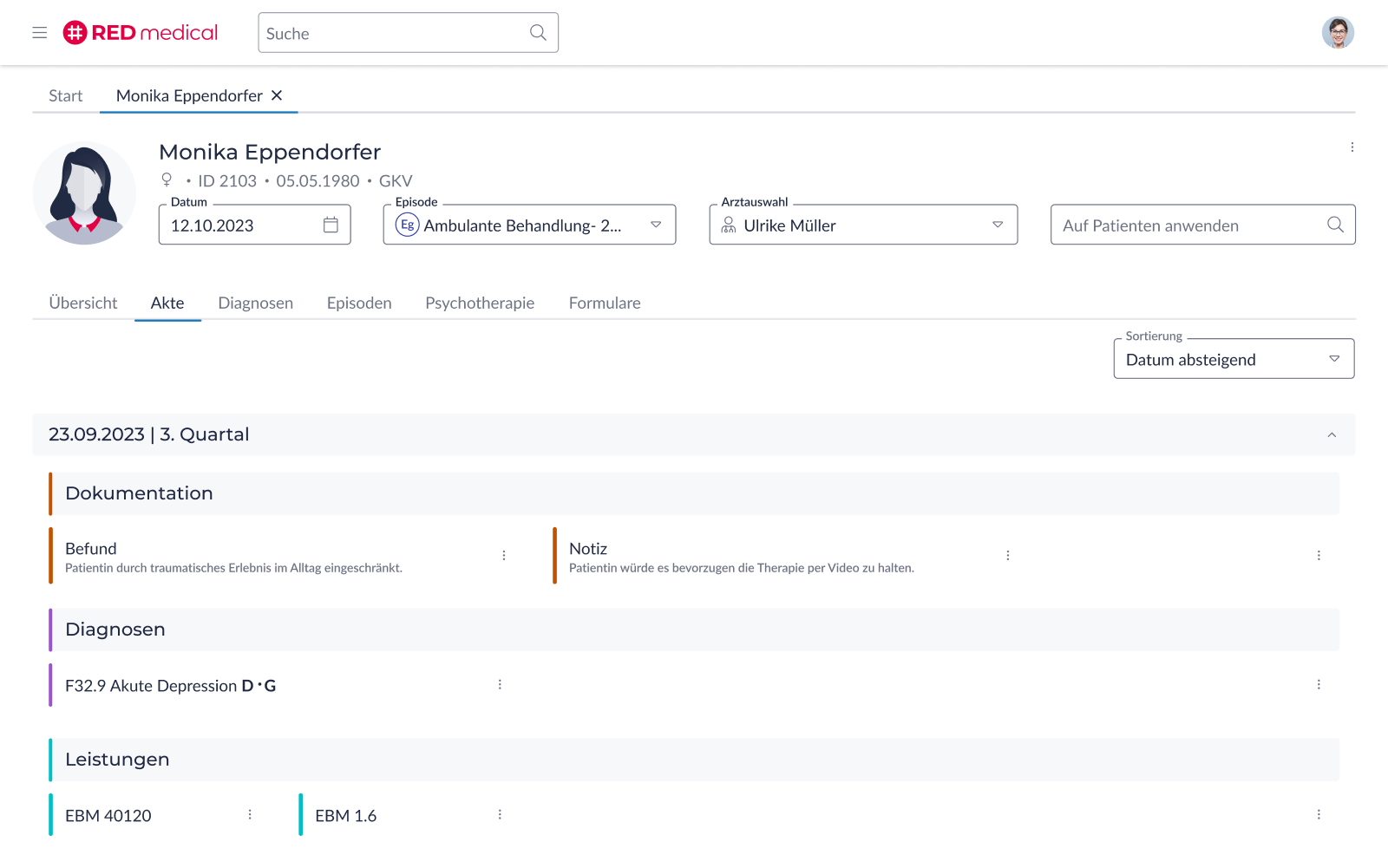Screen dimensions: 1388x868
Task: Select the Akte tab
Action: [167, 303]
